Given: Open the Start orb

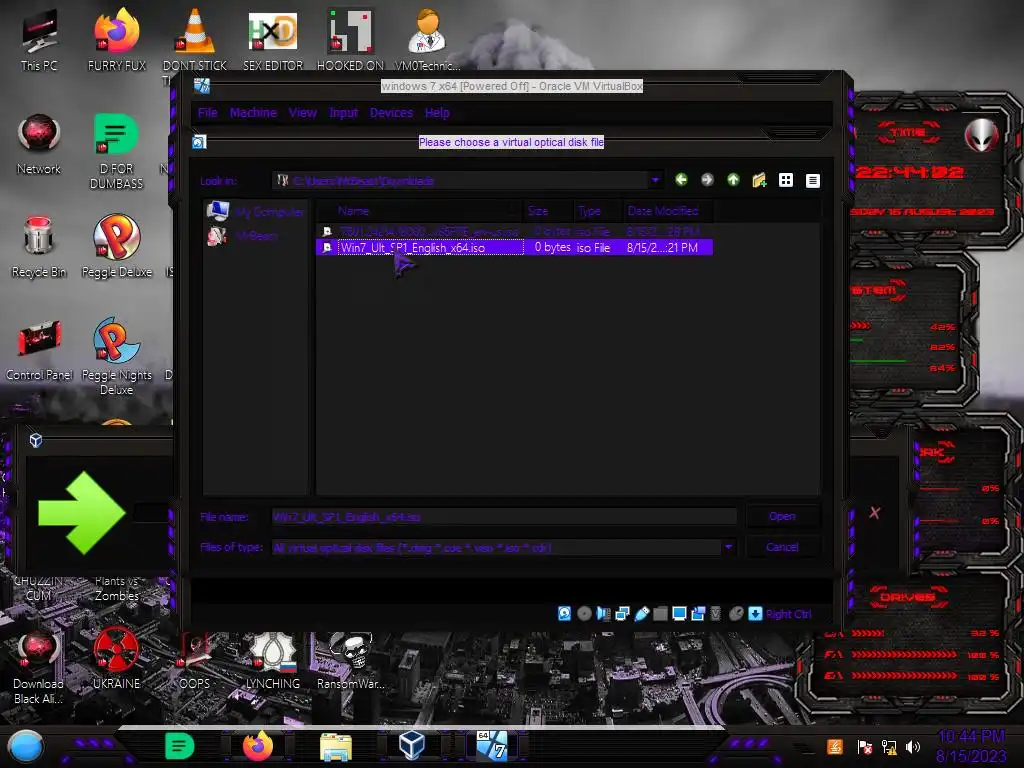Looking at the screenshot, I should pos(25,747).
